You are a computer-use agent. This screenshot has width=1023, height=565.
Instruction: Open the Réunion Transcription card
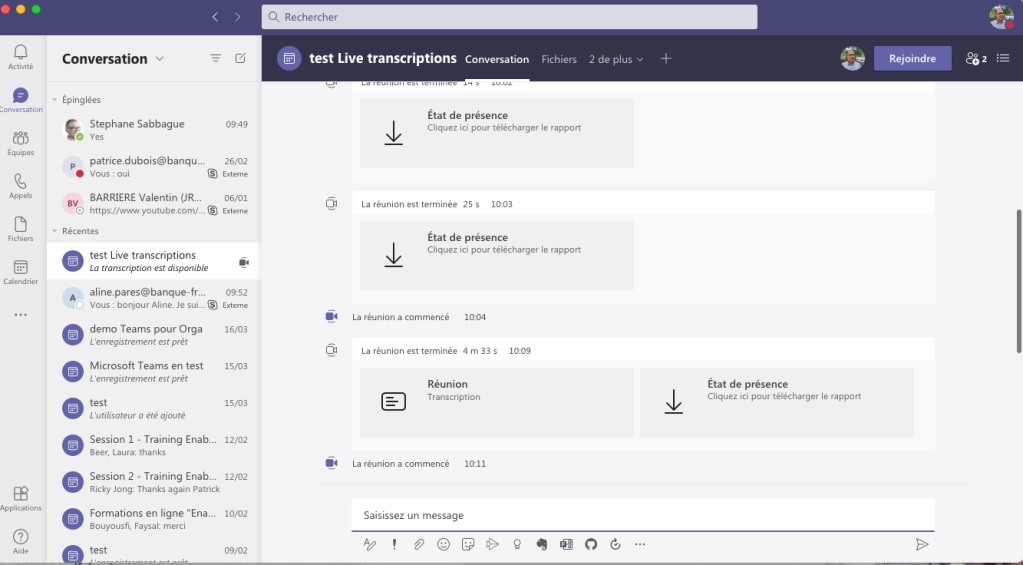tap(496, 402)
